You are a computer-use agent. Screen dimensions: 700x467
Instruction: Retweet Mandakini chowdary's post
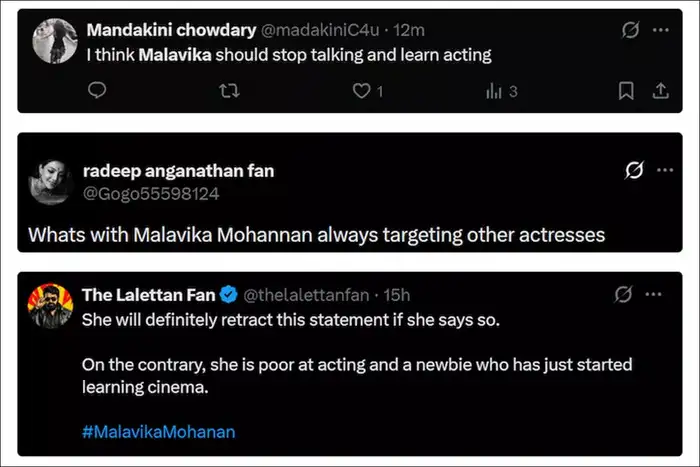pyautogui.click(x=229, y=91)
